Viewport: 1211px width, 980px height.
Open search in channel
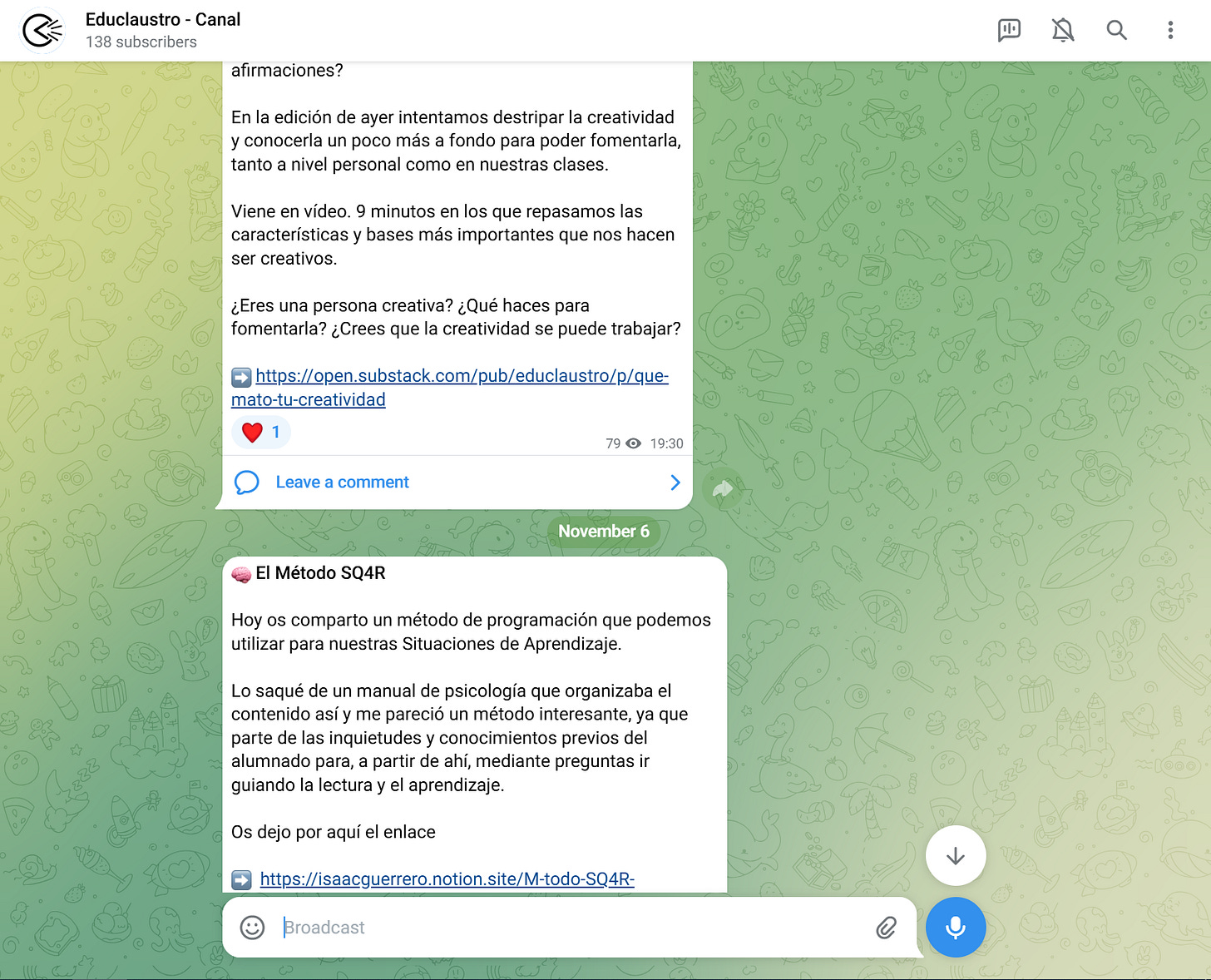(x=1116, y=31)
